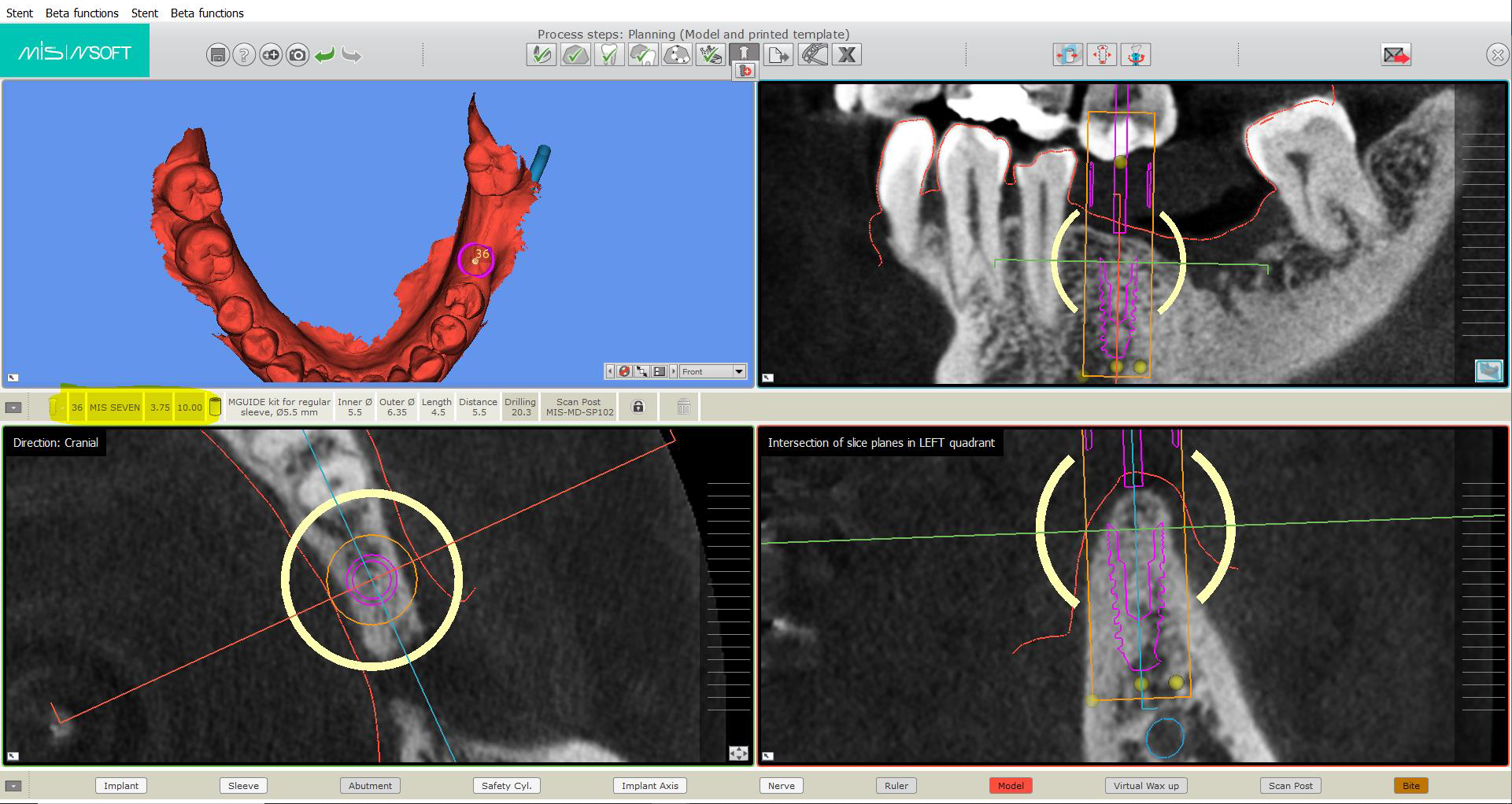
Task: Toggle Abutment visibility
Action: (370, 786)
